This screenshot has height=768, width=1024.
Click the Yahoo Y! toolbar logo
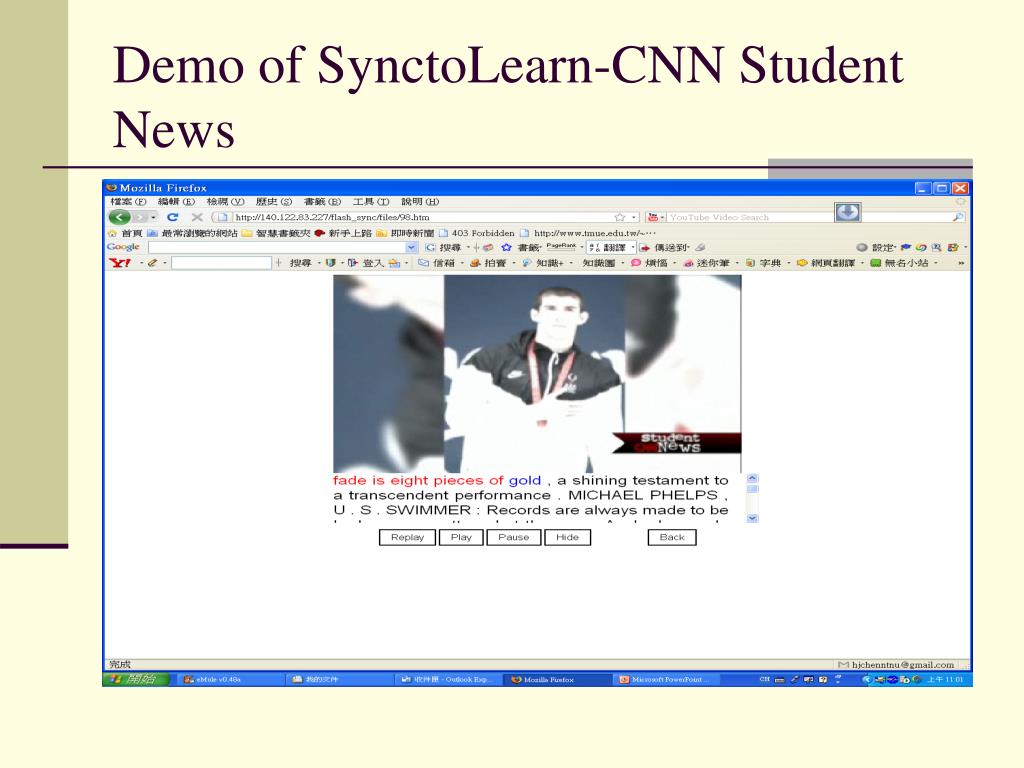coord(120,263)
